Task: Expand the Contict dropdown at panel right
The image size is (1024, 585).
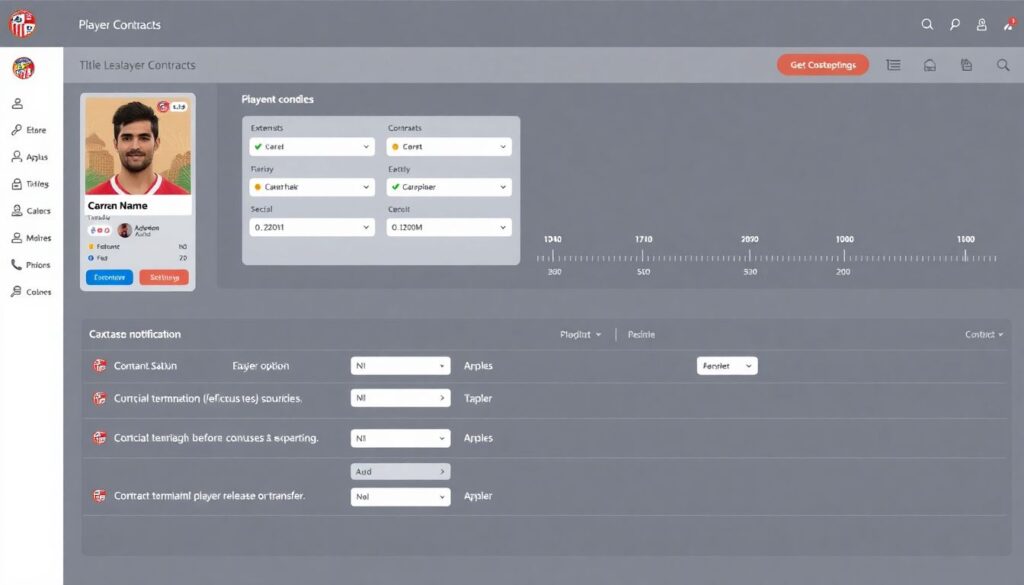Action: [984, 334]
